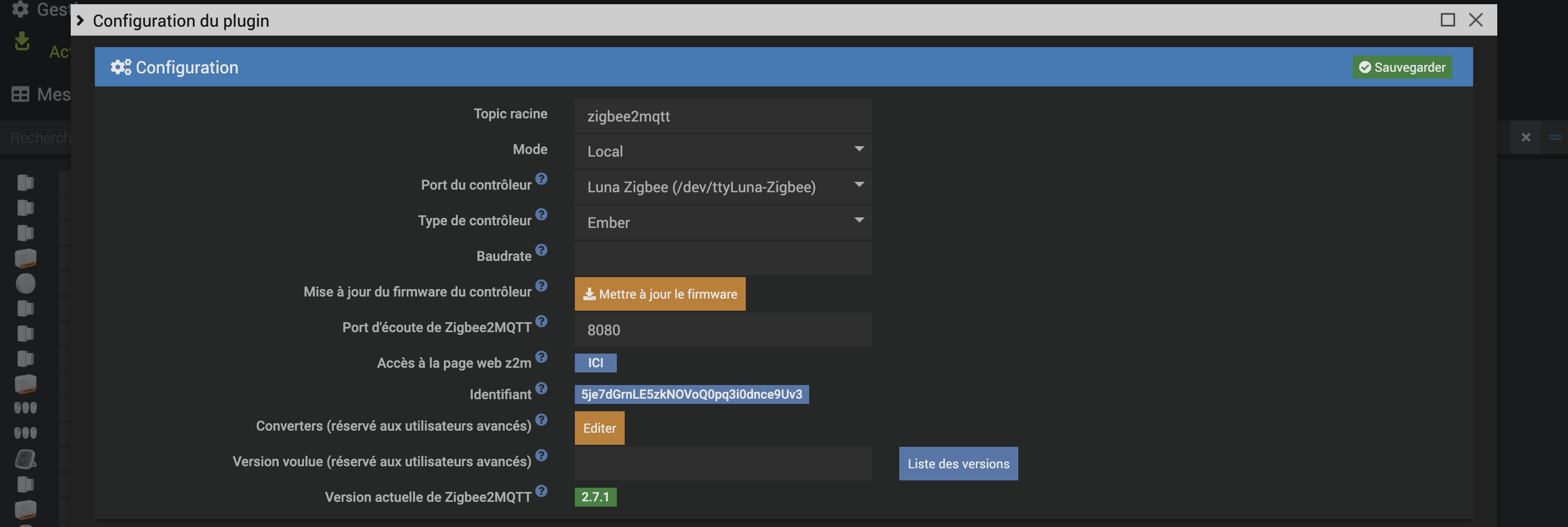
Task: Click help icon beside Converters label
Action: 541,420
